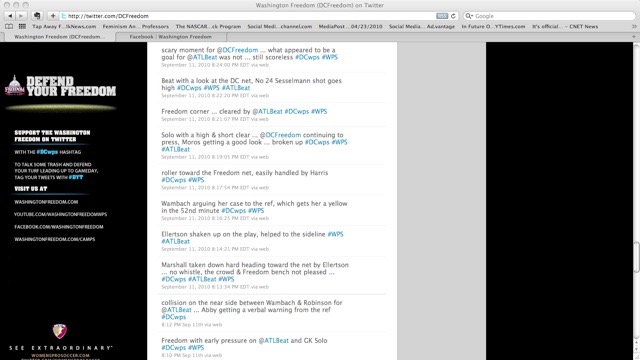Viewport: 640px width, 360px height.
Task: Go back with Safari's back arrow
Action: [10, 16]
